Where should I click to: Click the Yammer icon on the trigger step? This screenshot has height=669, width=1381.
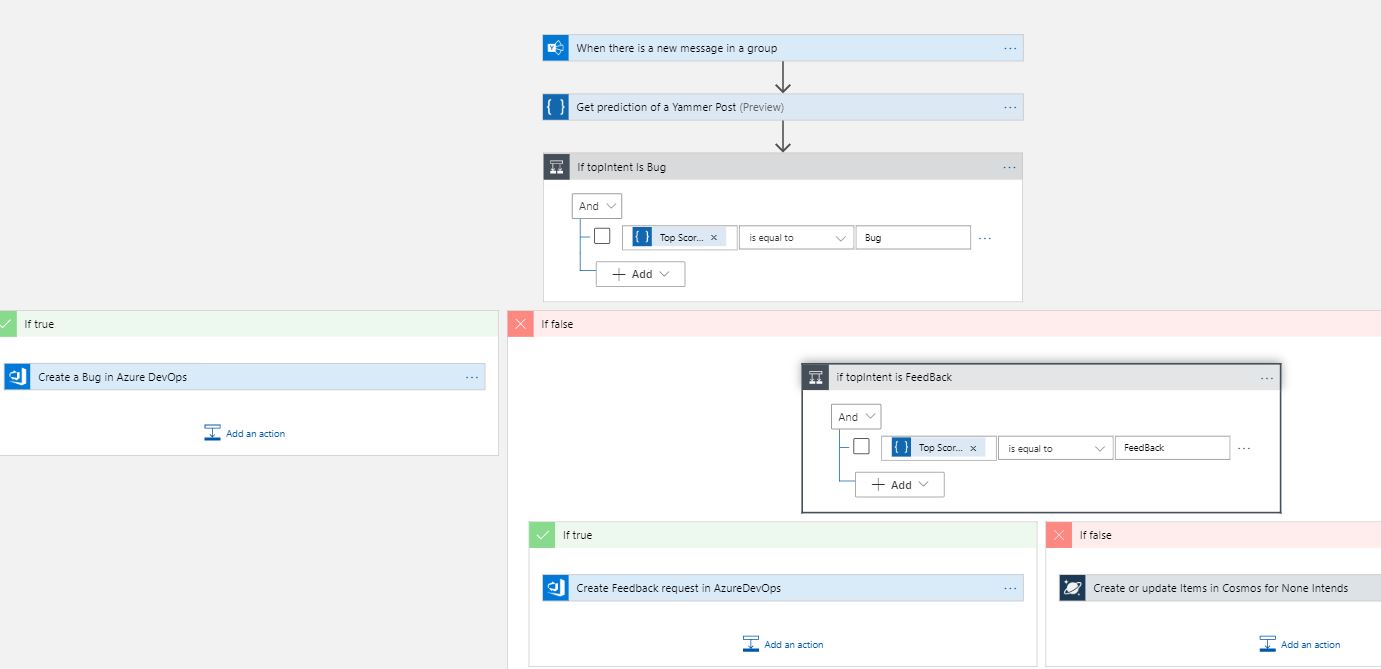coord(556,48)
